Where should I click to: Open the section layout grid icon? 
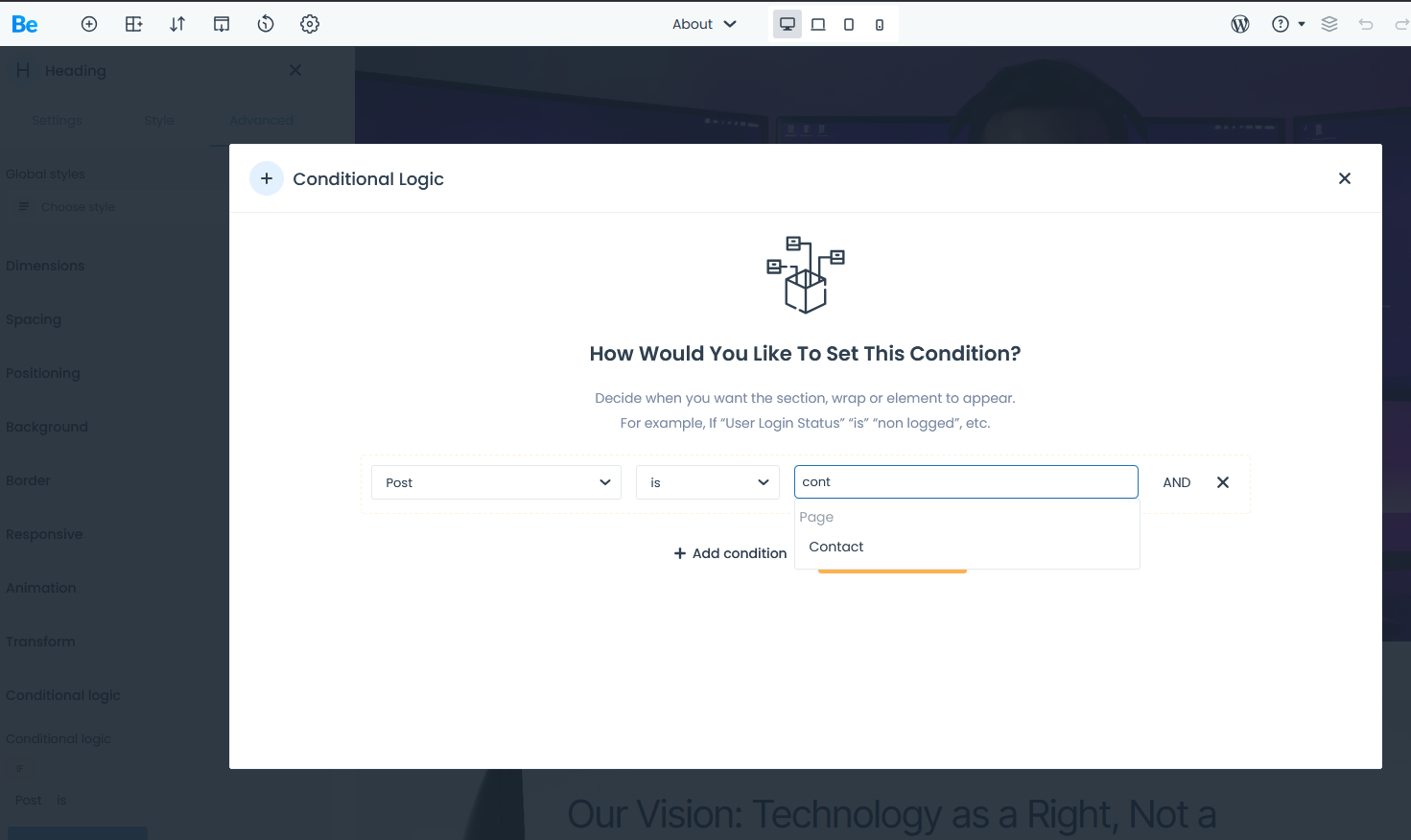tap(133, 24)
